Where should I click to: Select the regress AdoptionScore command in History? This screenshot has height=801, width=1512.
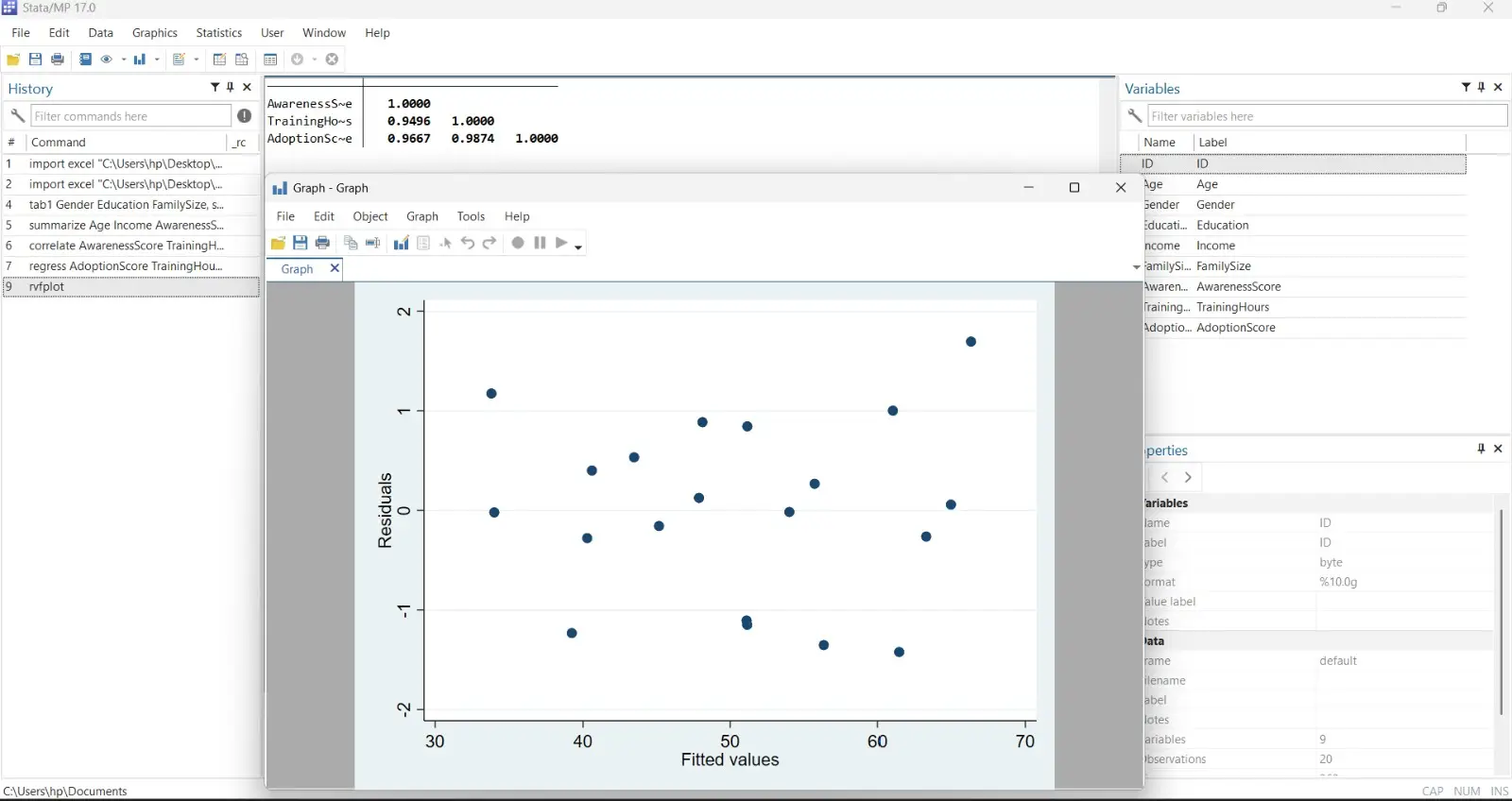pyautogui.click(x=126, y=266)
